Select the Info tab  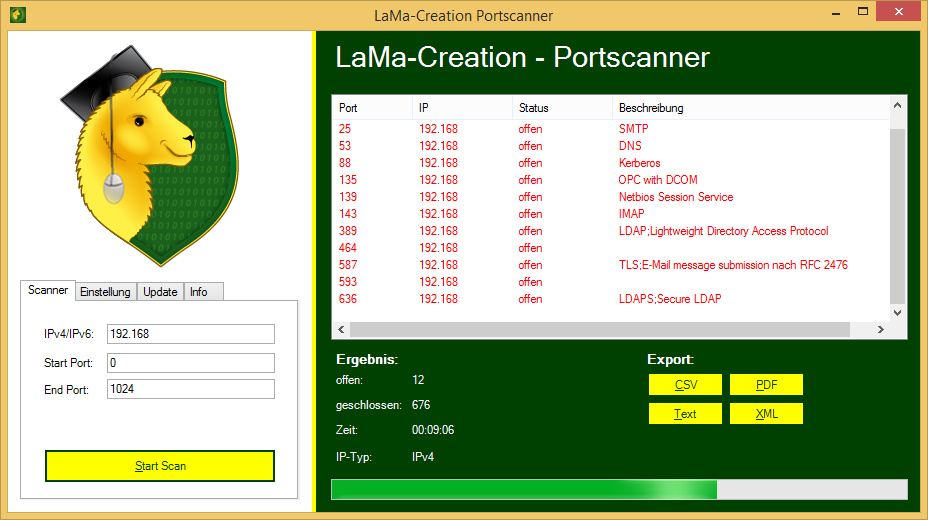click(x=199, y=292)
